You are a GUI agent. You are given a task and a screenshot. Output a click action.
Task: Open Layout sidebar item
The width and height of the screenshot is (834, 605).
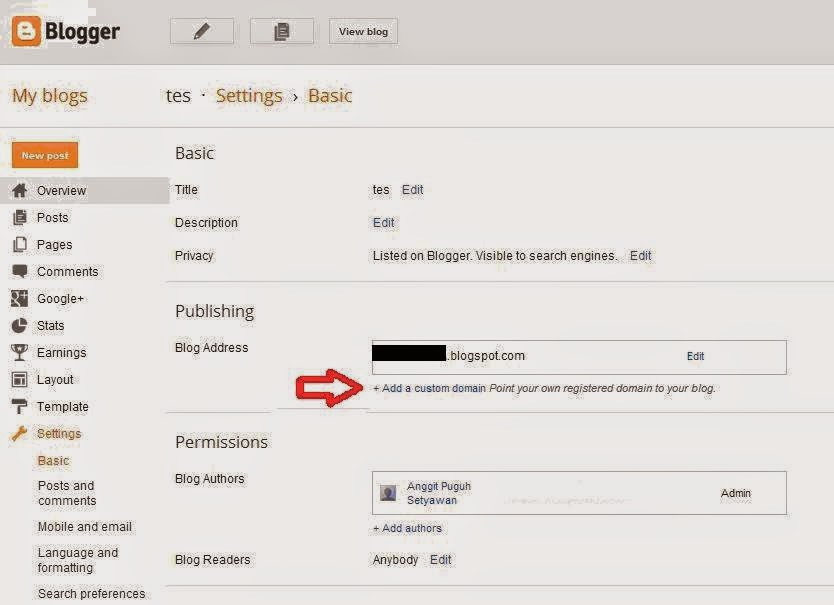click(55, 379)
